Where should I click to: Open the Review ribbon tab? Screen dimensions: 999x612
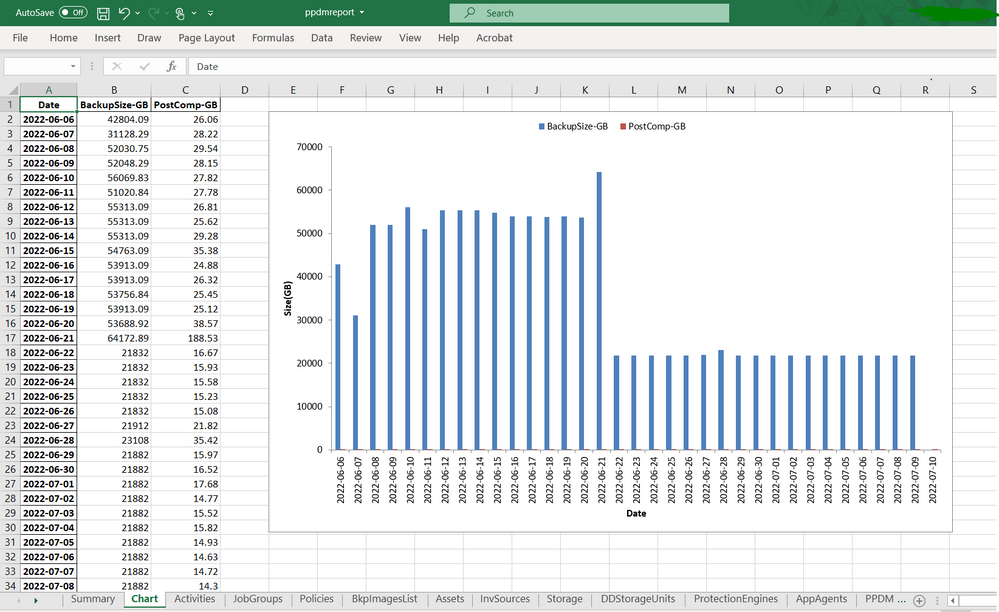pos(366,38)
